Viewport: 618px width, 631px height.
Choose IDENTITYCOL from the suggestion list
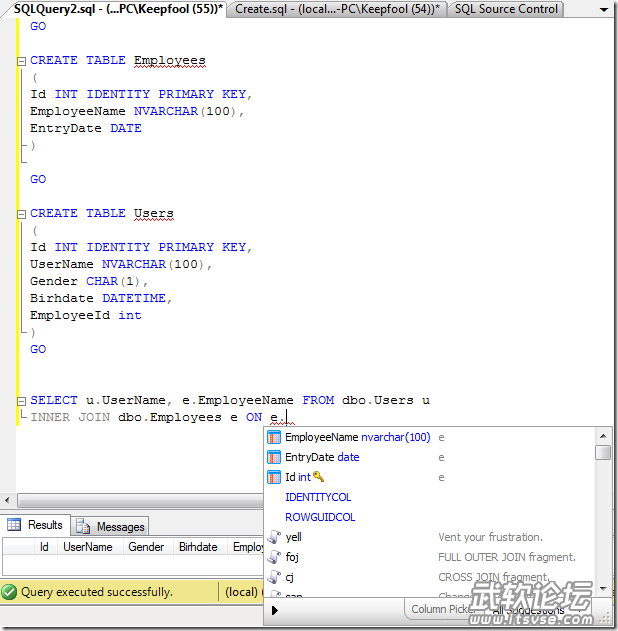[x=318, y=497]
